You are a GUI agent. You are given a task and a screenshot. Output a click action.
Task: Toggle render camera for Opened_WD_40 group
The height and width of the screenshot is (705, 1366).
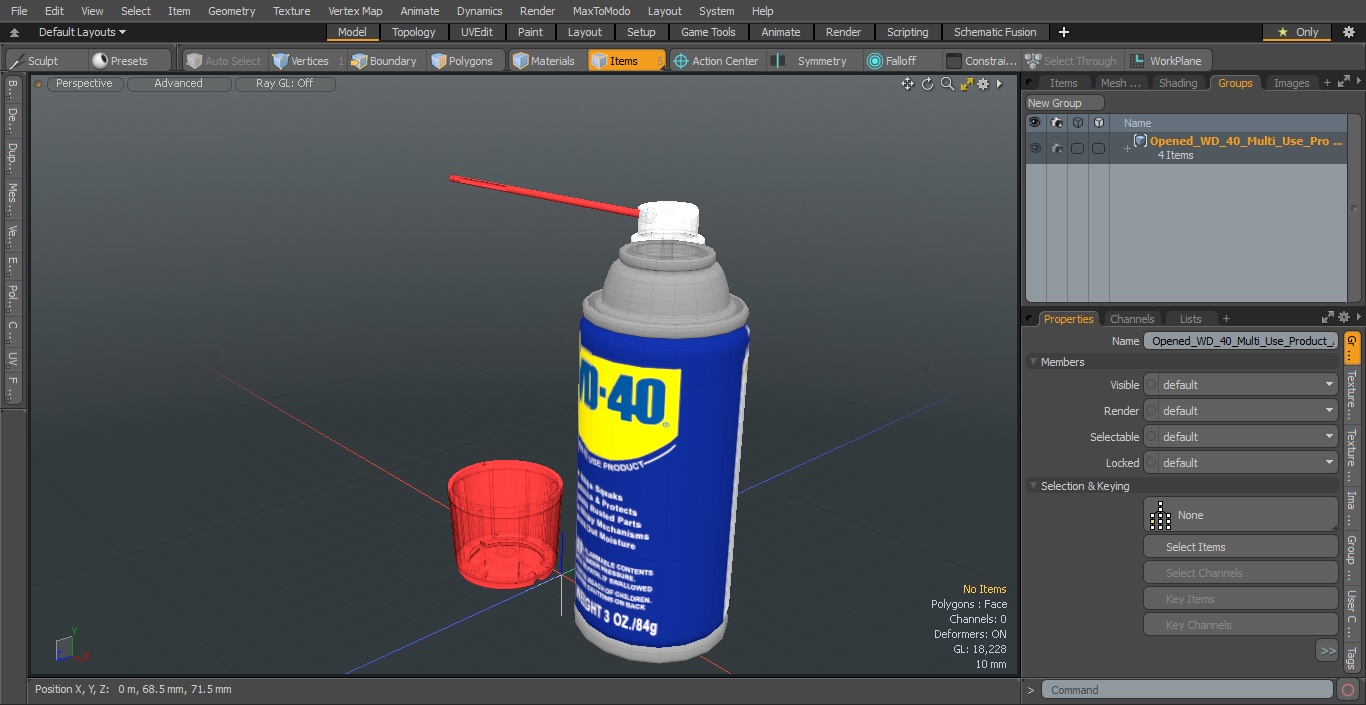1056,148
